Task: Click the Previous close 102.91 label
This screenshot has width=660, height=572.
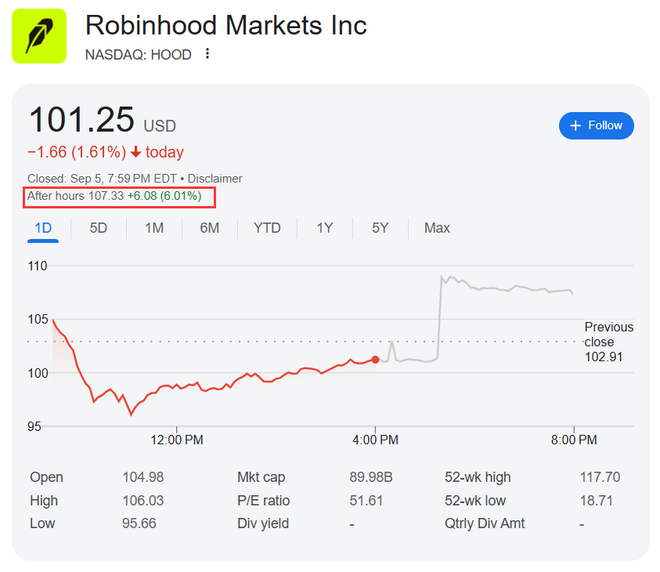Action: [608, 341]
